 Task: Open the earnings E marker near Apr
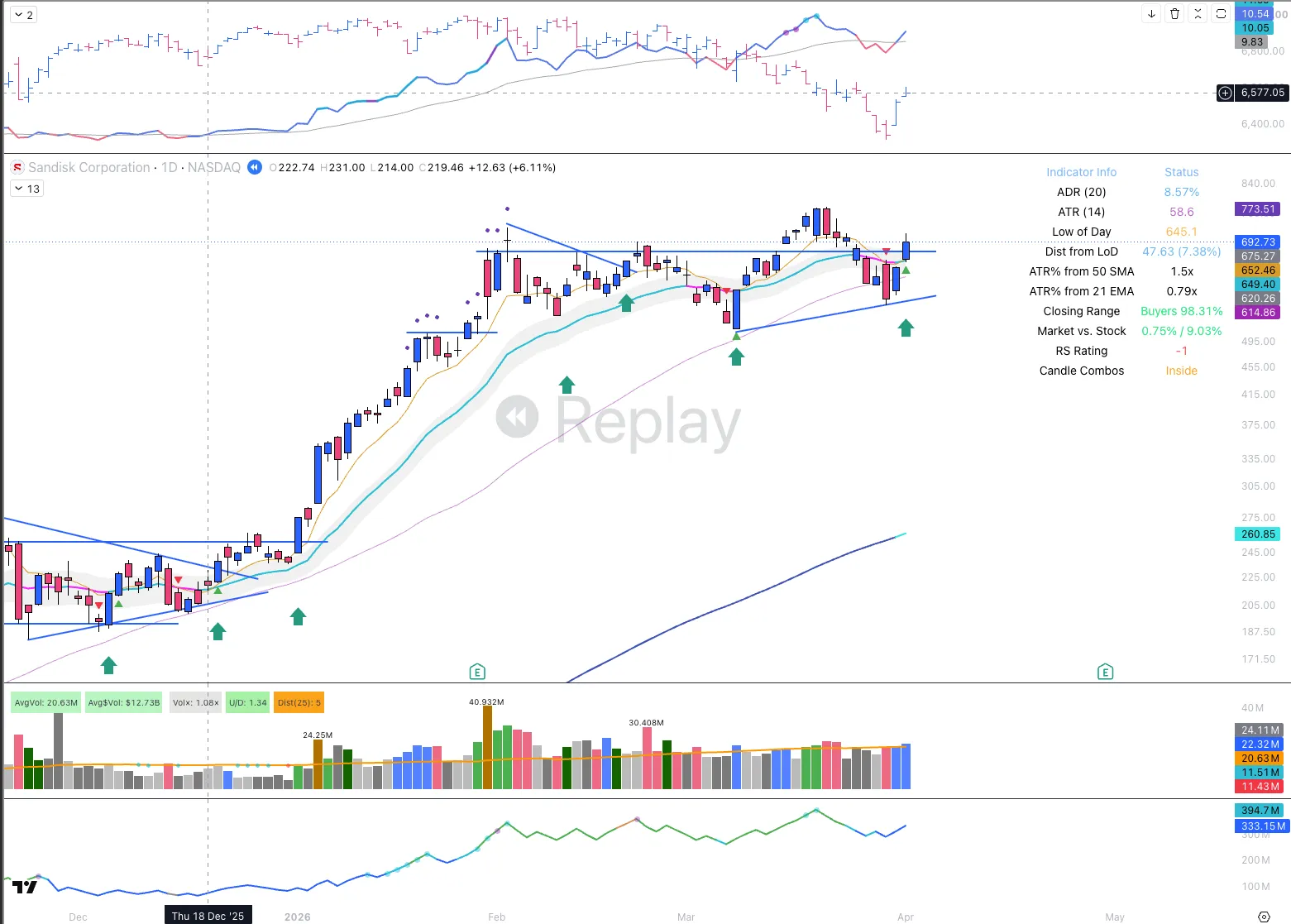tap(1106, 672)
